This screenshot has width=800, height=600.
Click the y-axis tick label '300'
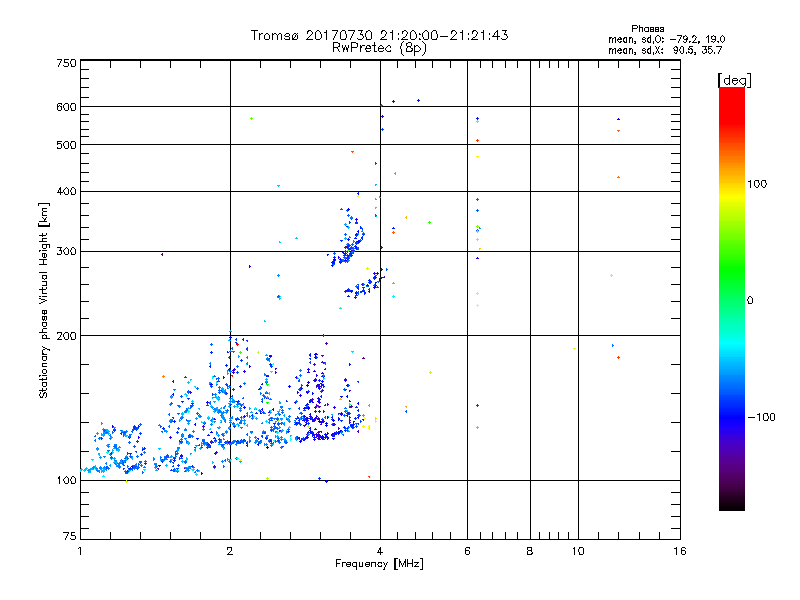pos(66,251)
